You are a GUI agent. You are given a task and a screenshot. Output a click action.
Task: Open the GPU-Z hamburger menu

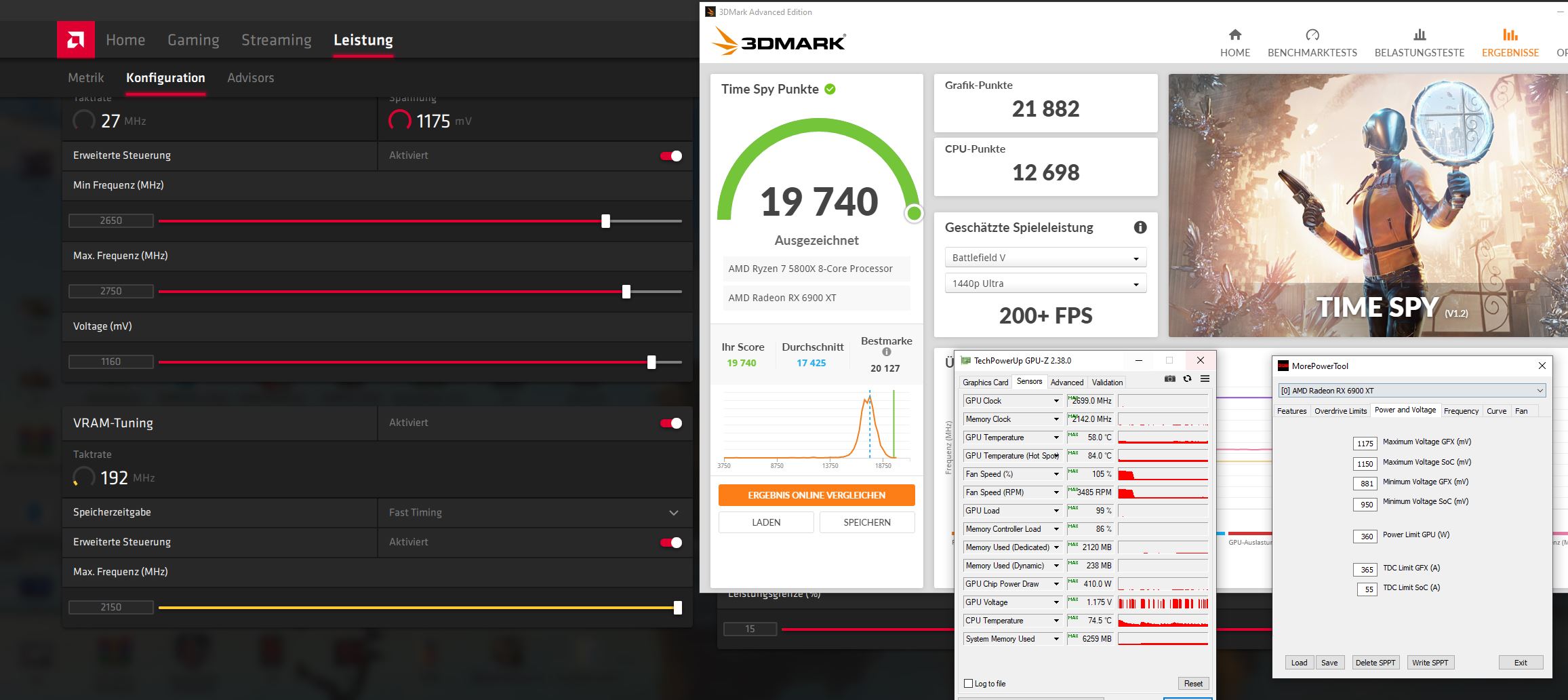point(1205,379)
